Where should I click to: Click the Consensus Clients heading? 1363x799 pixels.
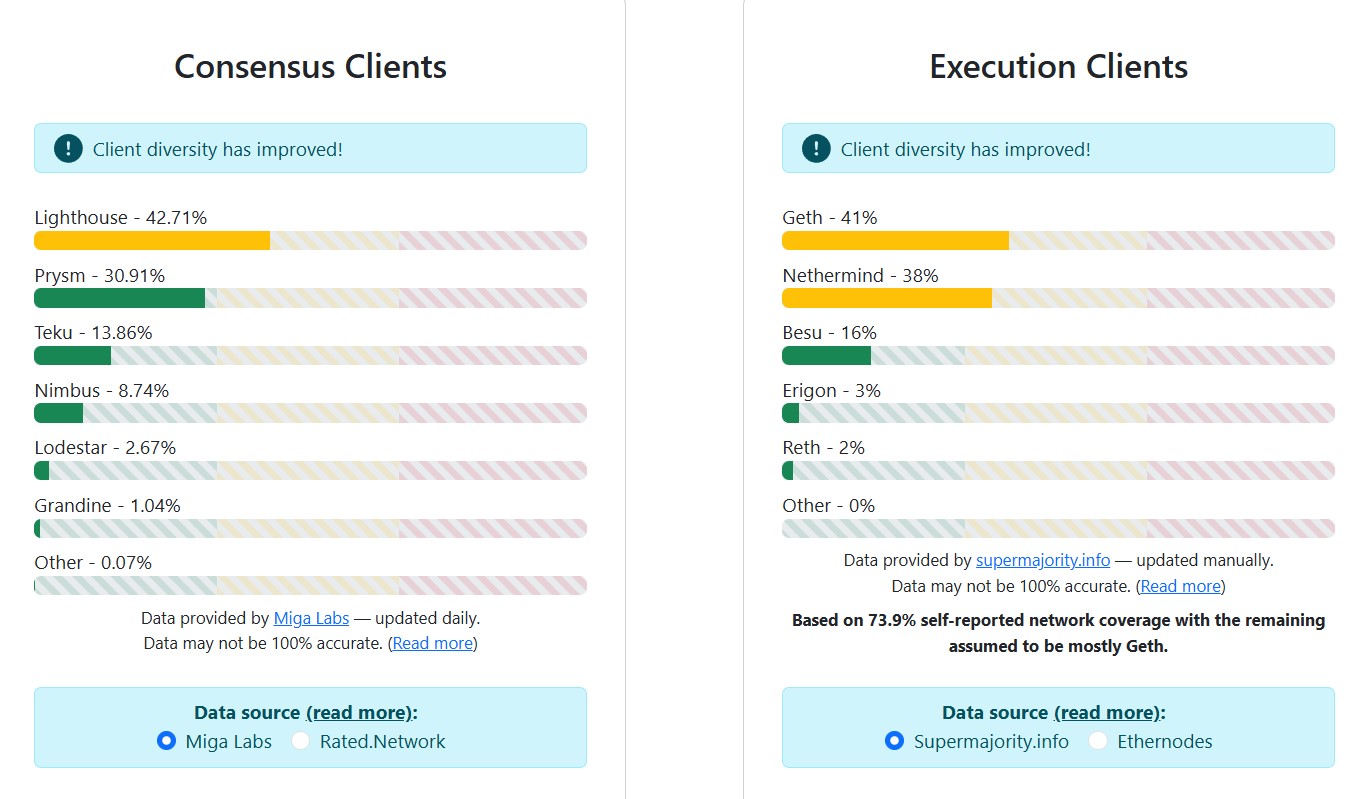point(310,67)
